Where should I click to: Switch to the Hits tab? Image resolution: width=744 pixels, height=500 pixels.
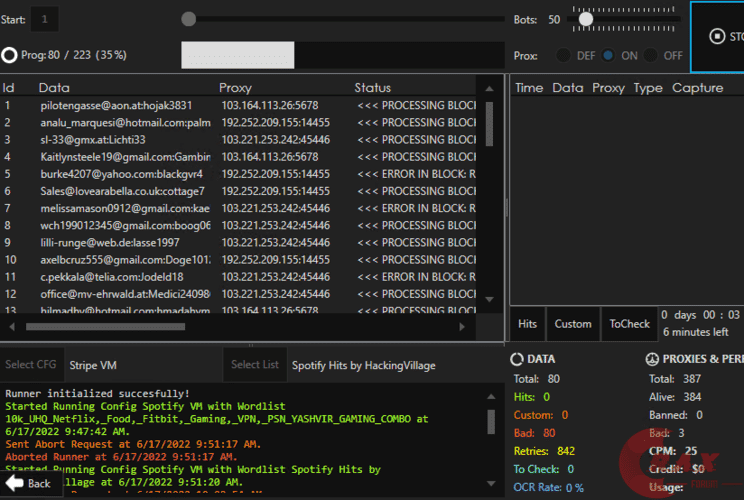(x=527, y=323)
